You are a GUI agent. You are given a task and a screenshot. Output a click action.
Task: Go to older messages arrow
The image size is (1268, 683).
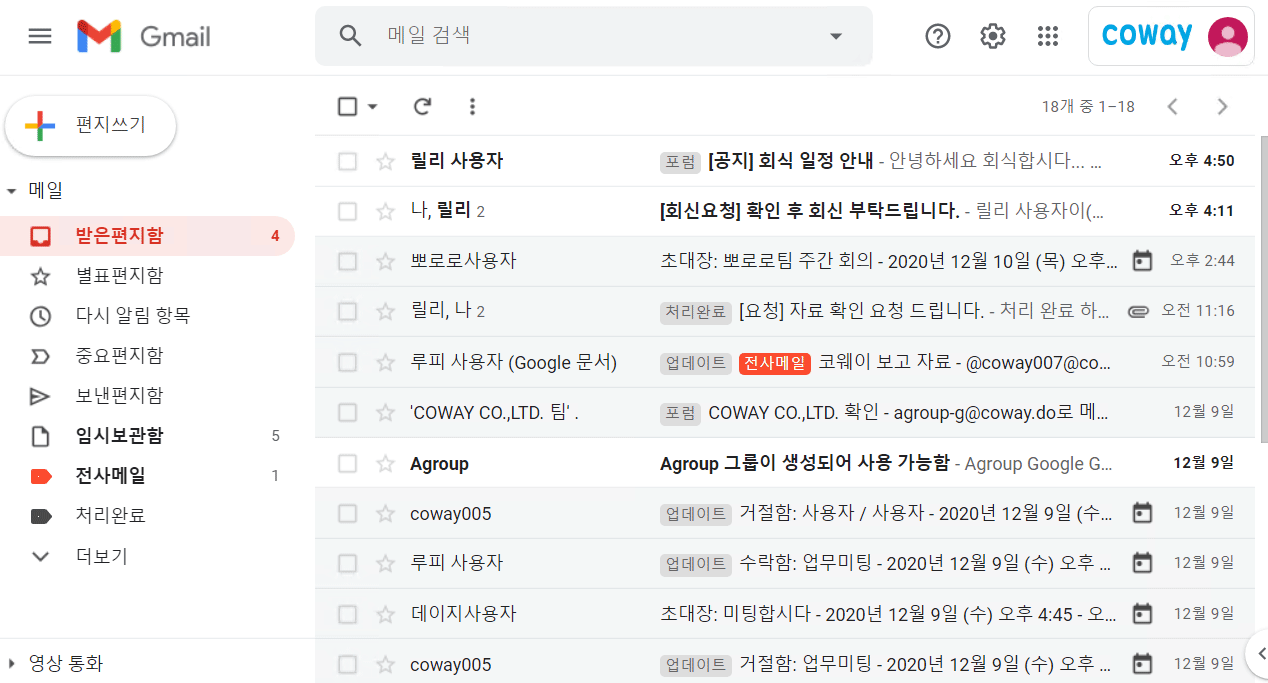[1221, 106]
